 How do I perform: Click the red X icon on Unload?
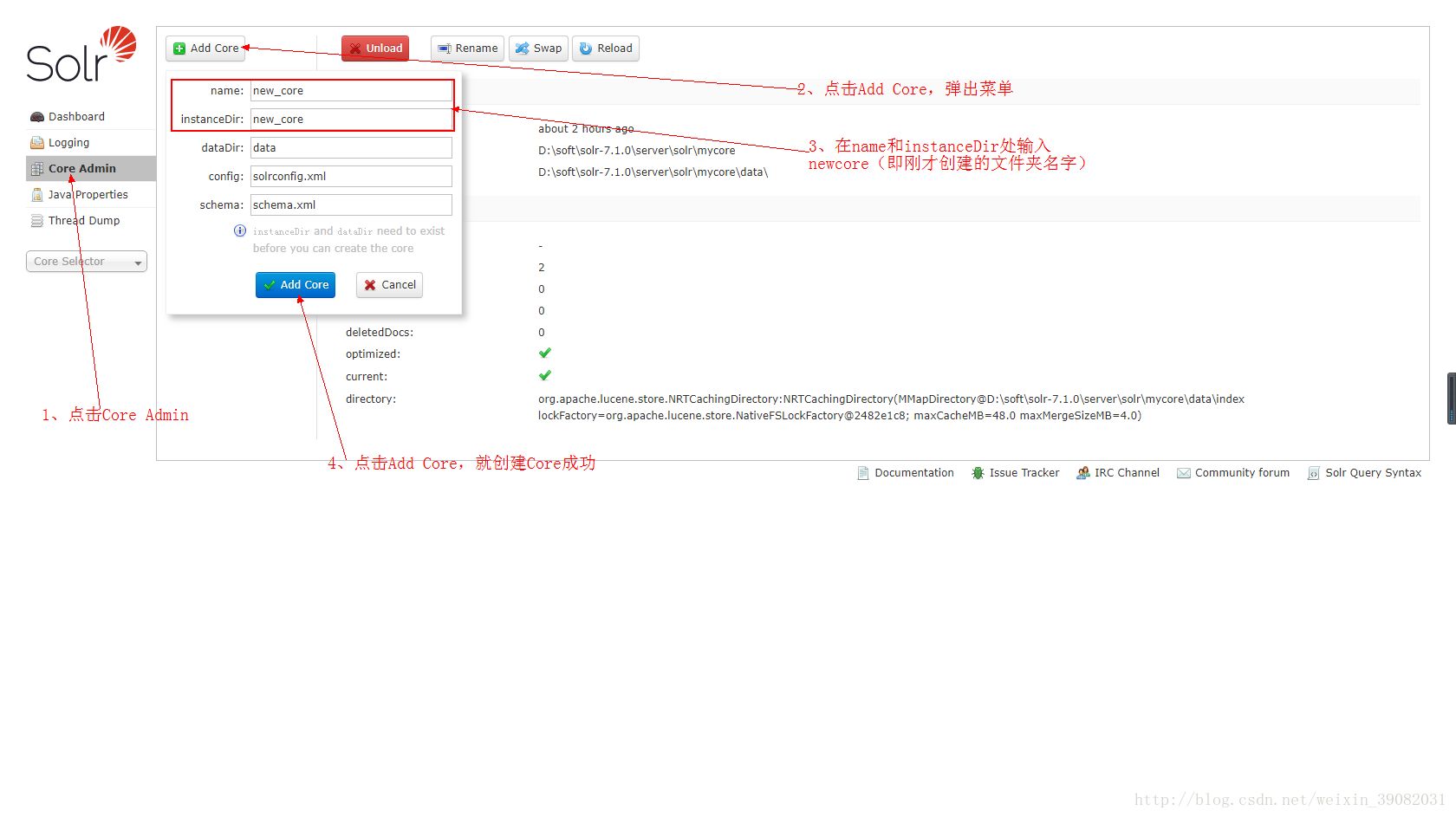(355, 49)
